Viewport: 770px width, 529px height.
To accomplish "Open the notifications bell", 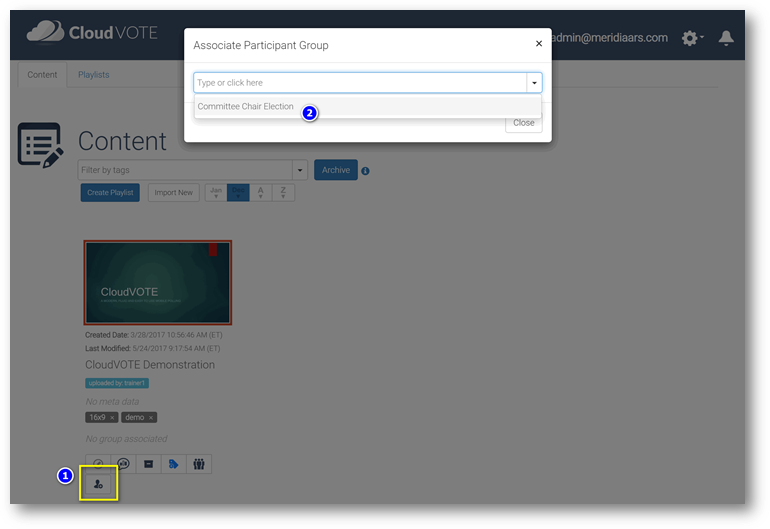I will (726, 38).
